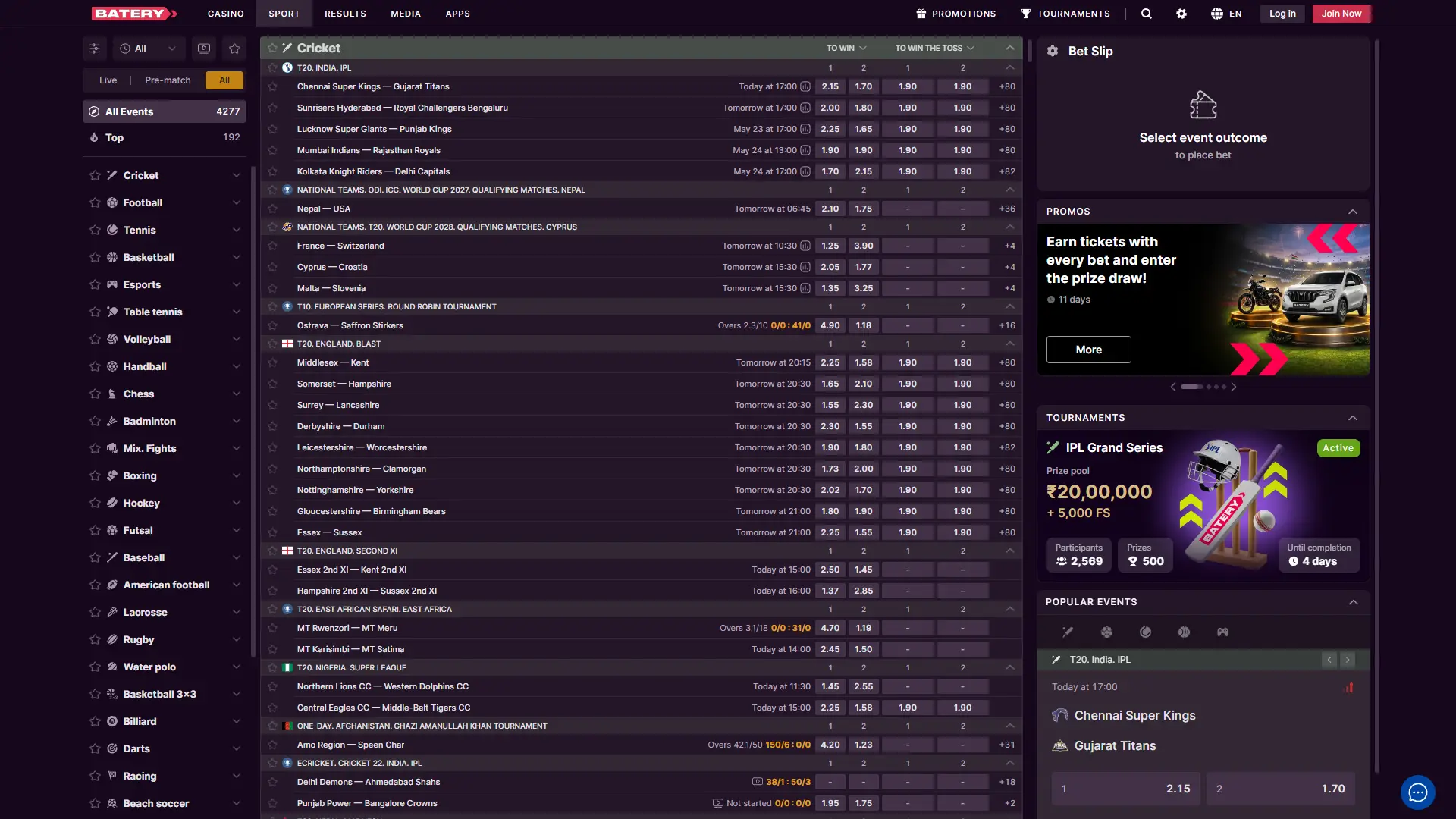Screen dimensions: 1456x819
Task: Open stats icon for Mumbai Indians match
Action: point(805,150)
